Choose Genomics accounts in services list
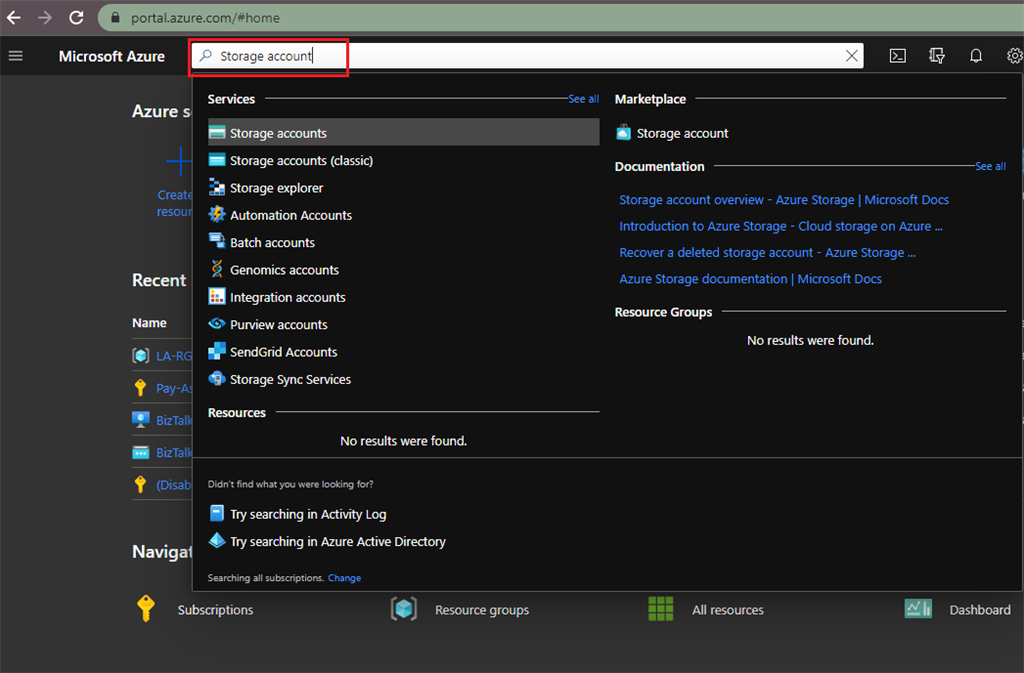Screen dimensions: 1024x673 284,270
